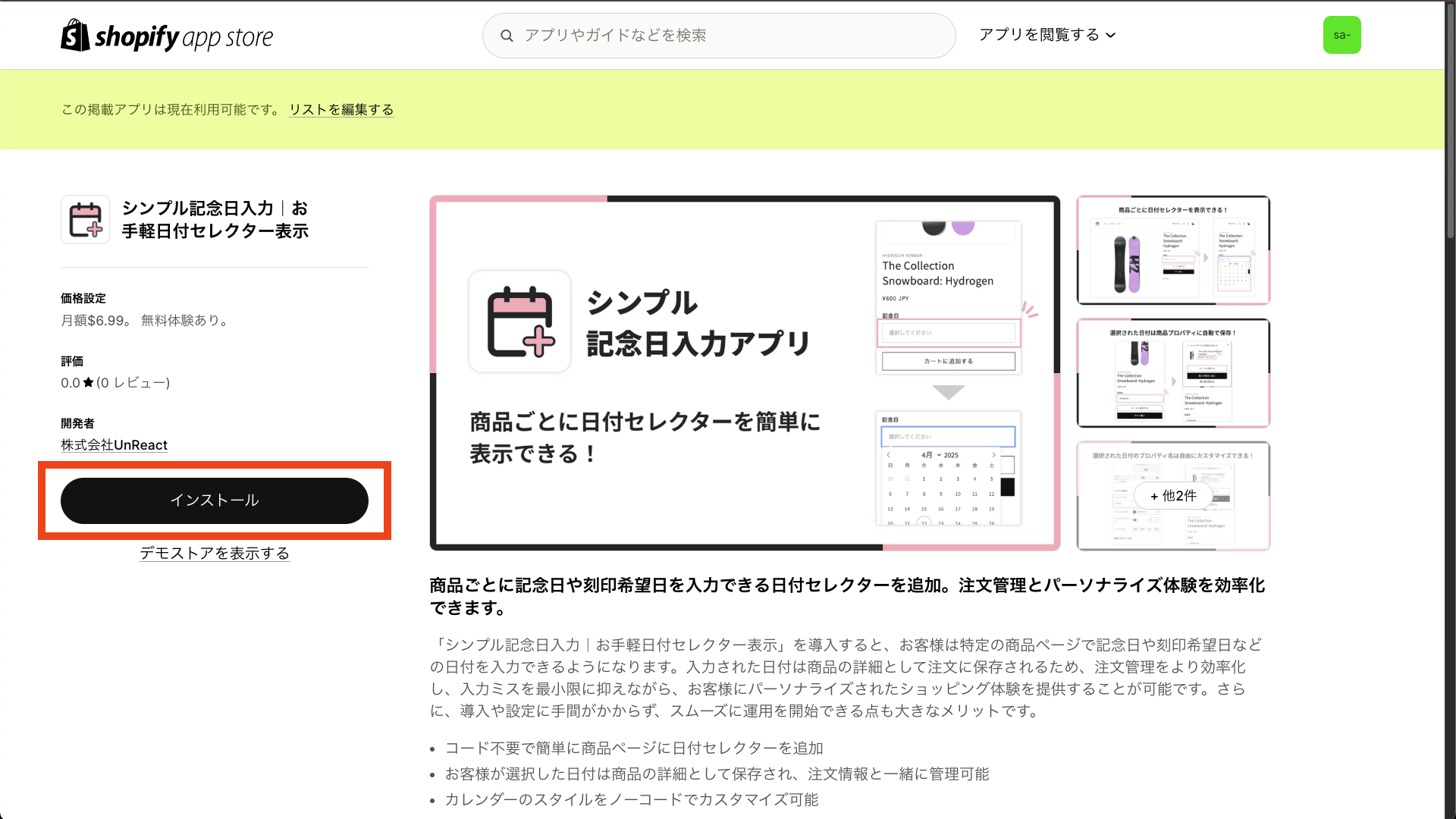Expand the アプリを閲覧する chevron menu

pos(1111,36)
